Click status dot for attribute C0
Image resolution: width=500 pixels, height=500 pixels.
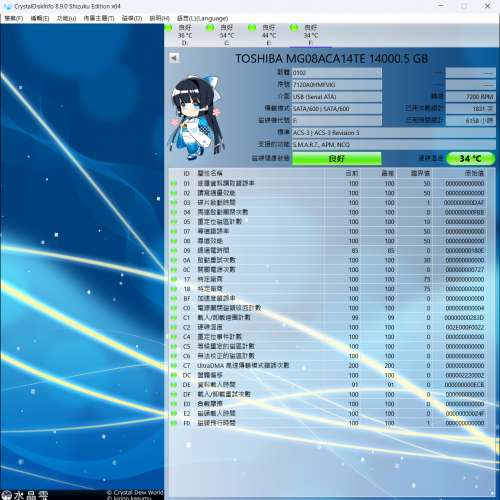tap(174, 308)
